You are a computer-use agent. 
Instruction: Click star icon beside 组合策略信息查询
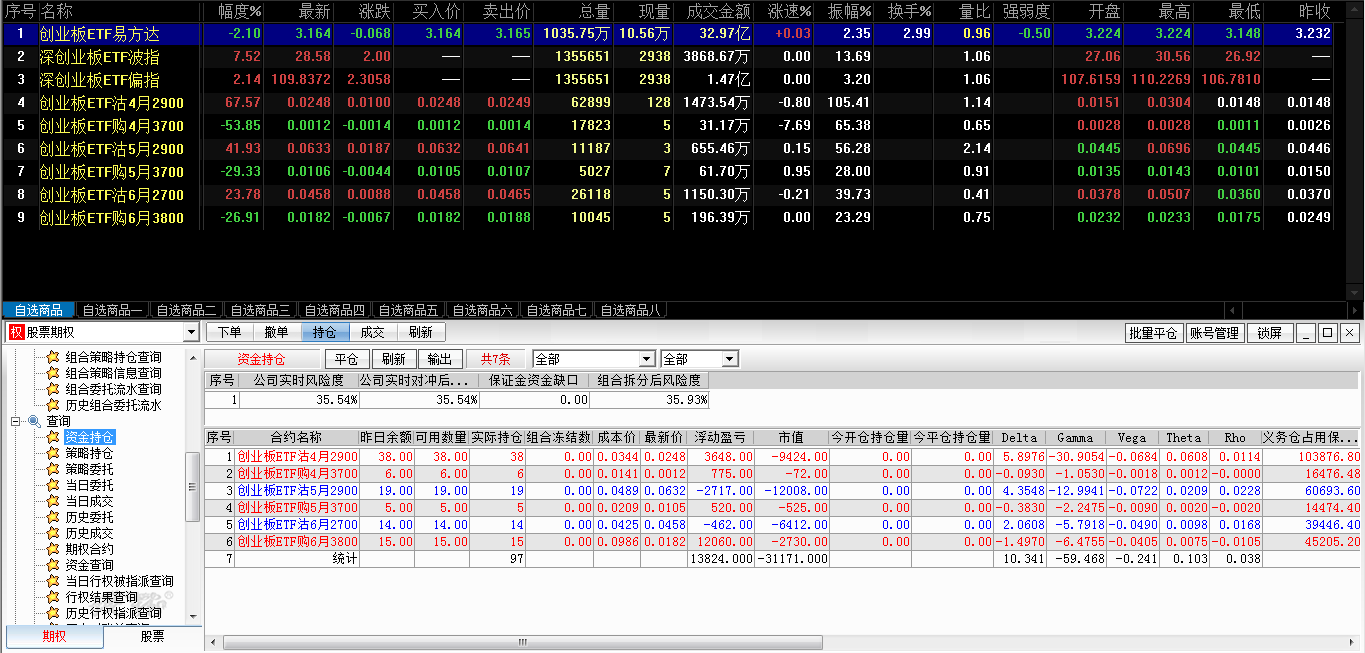pyautogui.click(x=53, y=373)
